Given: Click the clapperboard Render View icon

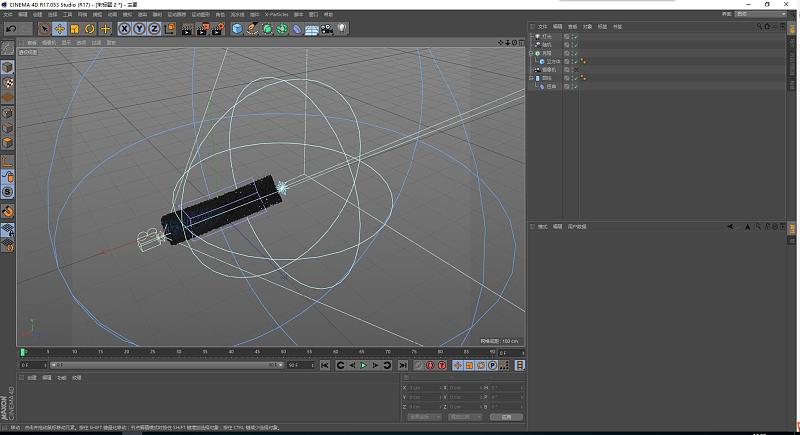Looking at the screenshot, I should point(186,29).
